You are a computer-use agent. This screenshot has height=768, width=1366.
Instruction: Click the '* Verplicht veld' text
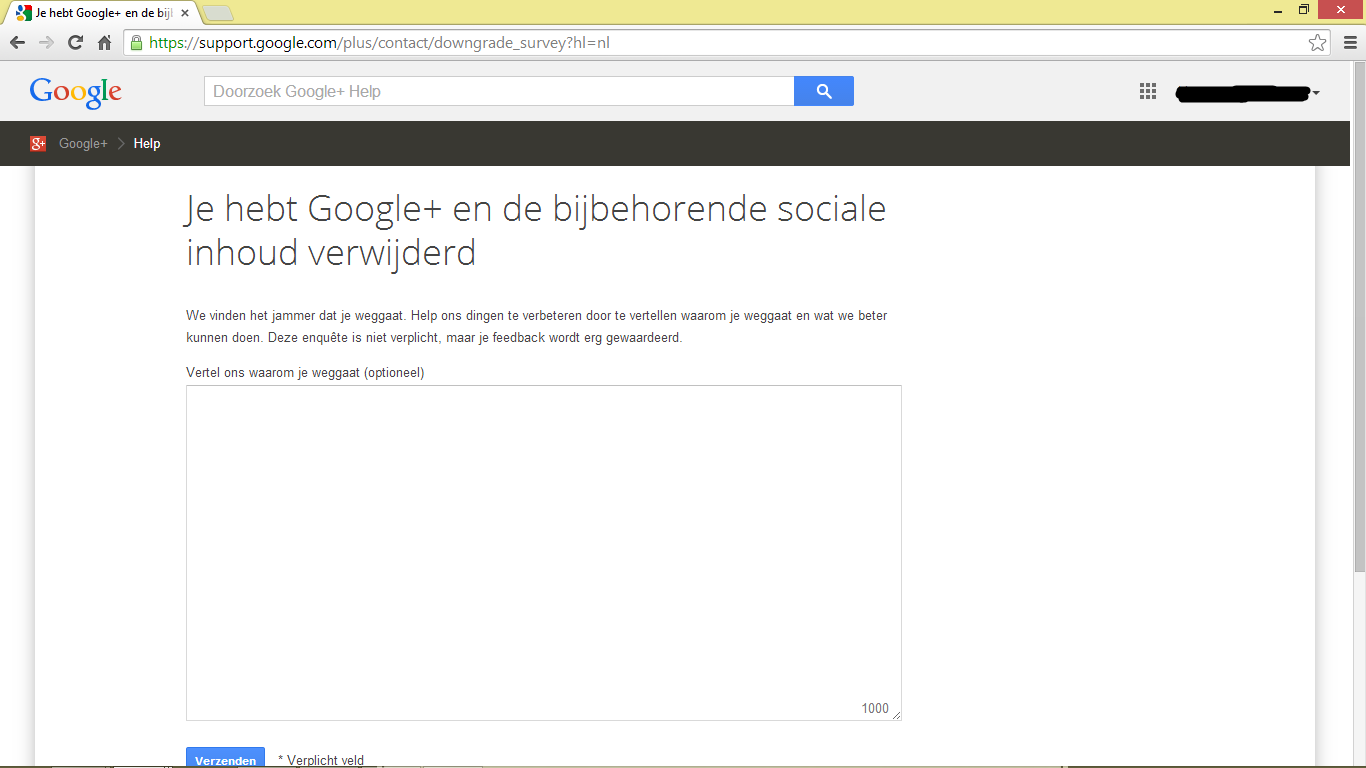pos(321,760)
